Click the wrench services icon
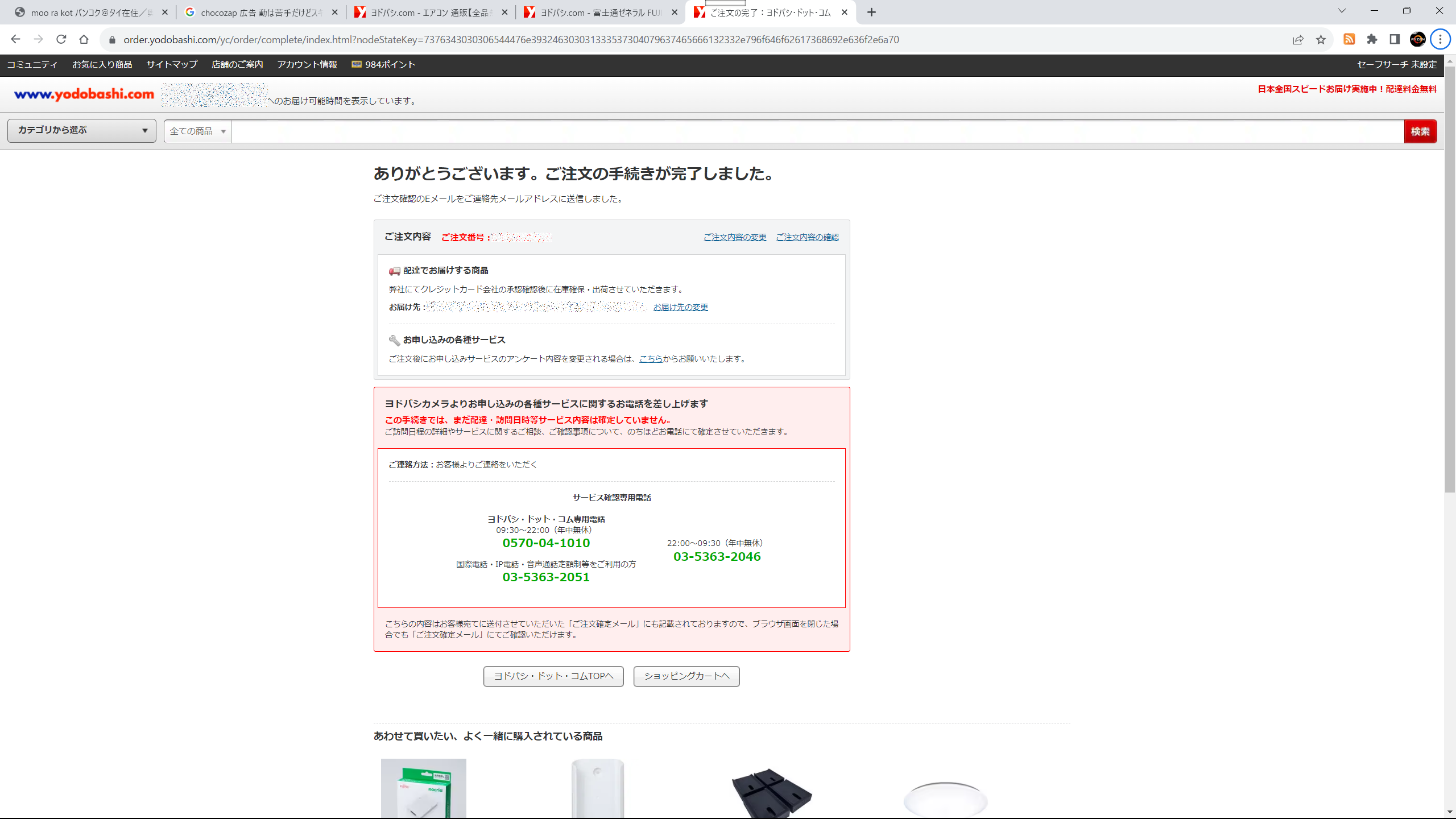The height and width of the screenshot is (819, 1456). tap(394, 340)
